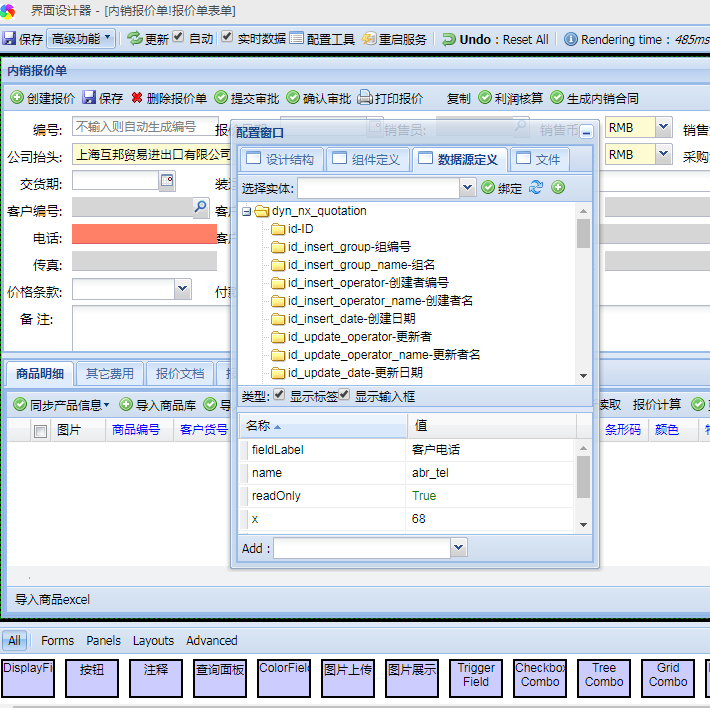Viewport: 710px width, 708px height.
Task: Open the Add property dropdown
Action: [458, 548]
